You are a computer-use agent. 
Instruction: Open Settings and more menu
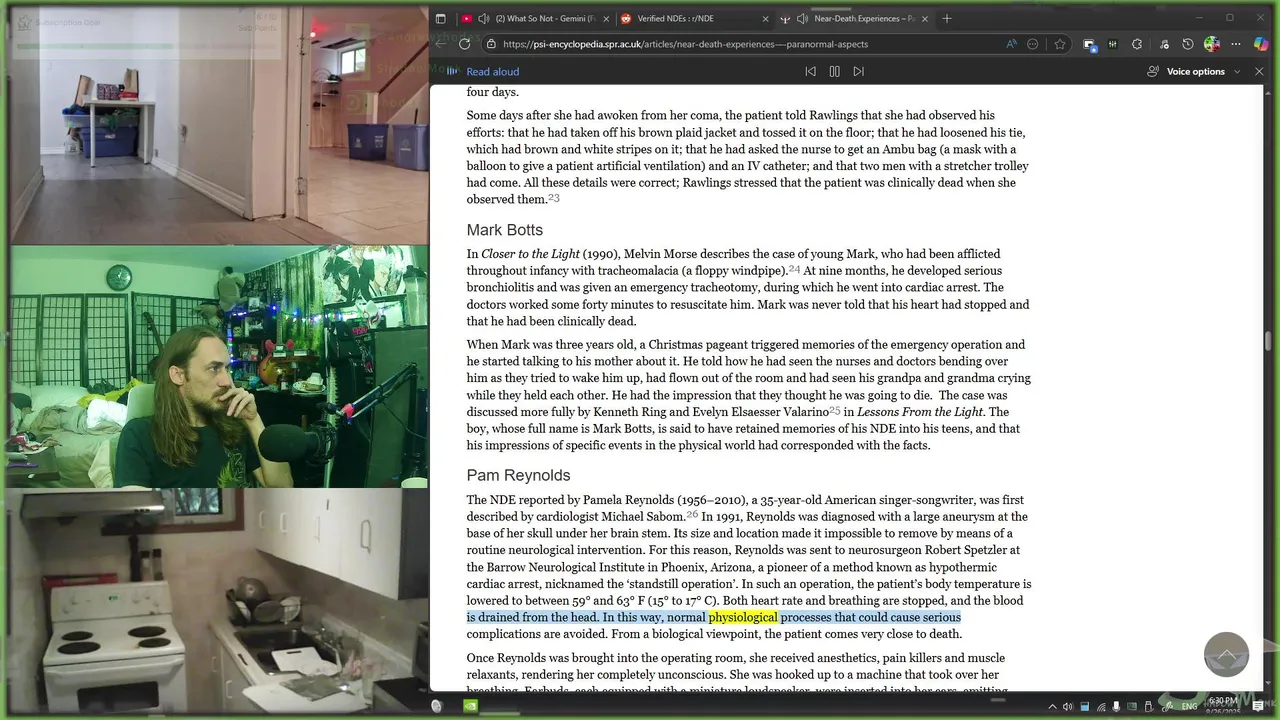coord(1236,44)
